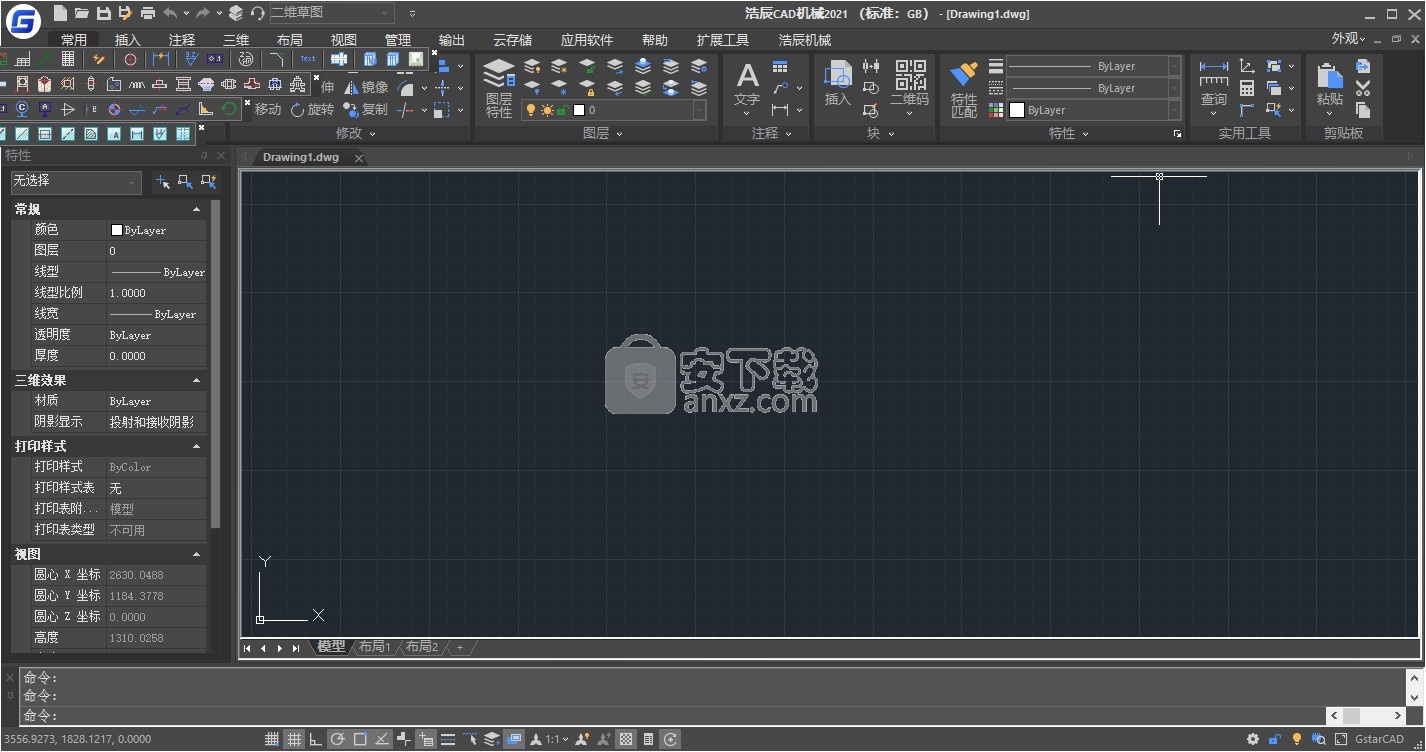Open the 二维草图 workspace dropdown

click(331, 13)
